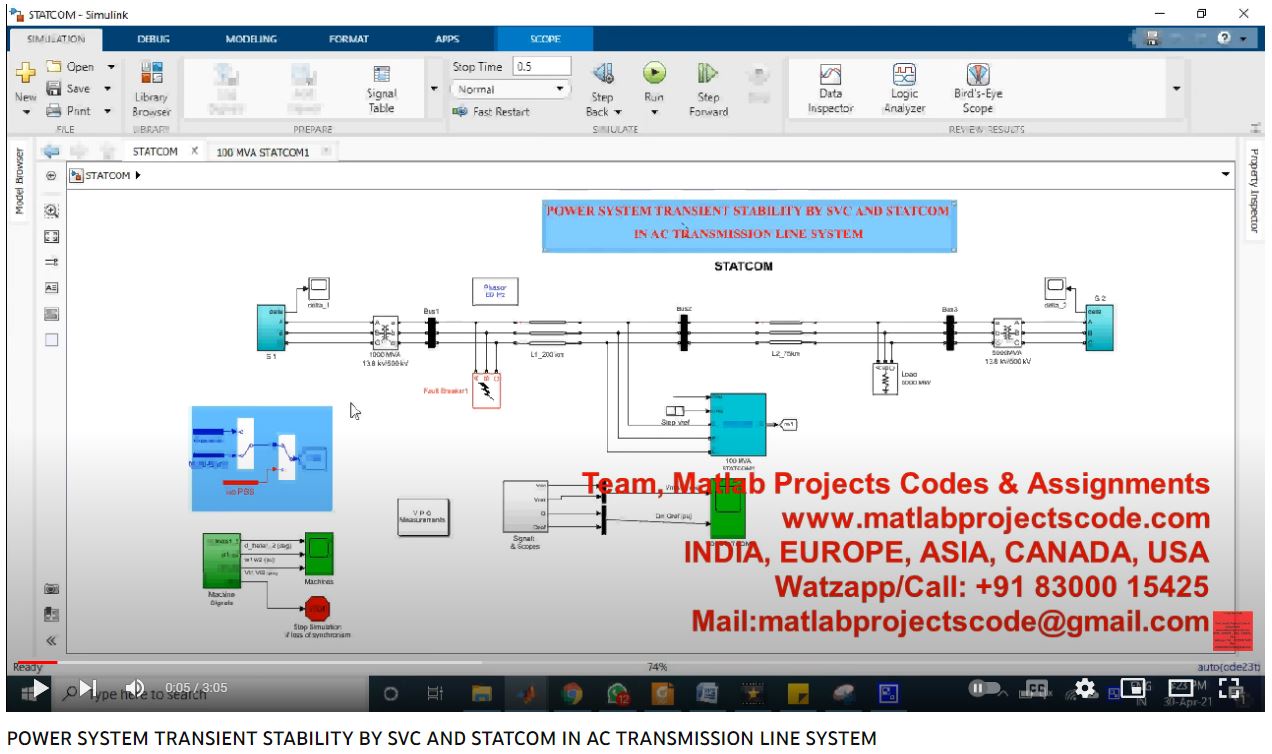Click the New model plus icon
This screenshot has width=1272, height=754.
click(x=26, y=75)
